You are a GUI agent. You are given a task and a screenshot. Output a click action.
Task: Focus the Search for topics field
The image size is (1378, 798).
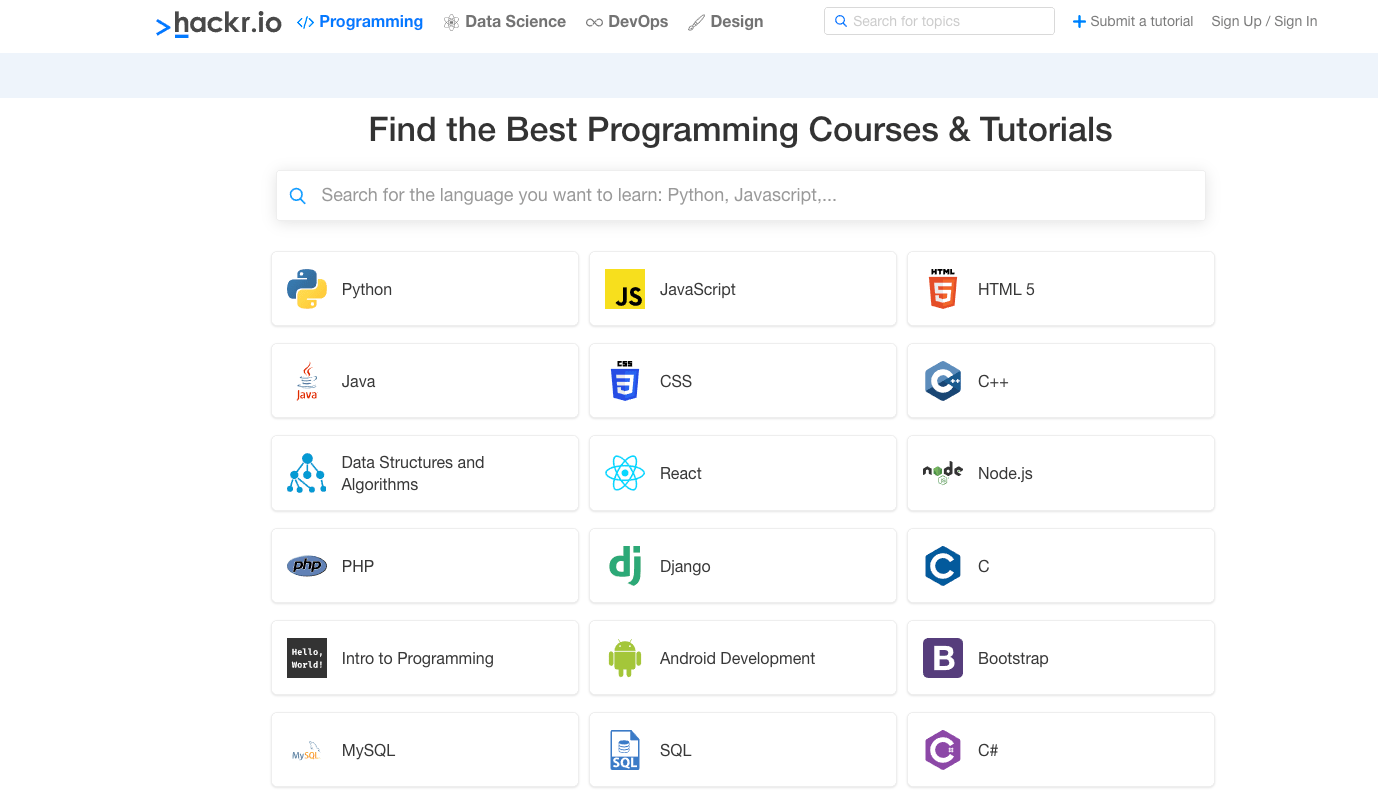pos(939,21)
